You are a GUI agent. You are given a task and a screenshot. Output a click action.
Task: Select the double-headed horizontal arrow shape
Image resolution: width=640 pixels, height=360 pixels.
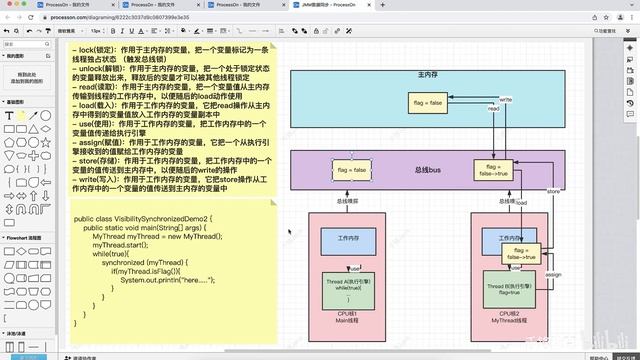coord(21,196)
